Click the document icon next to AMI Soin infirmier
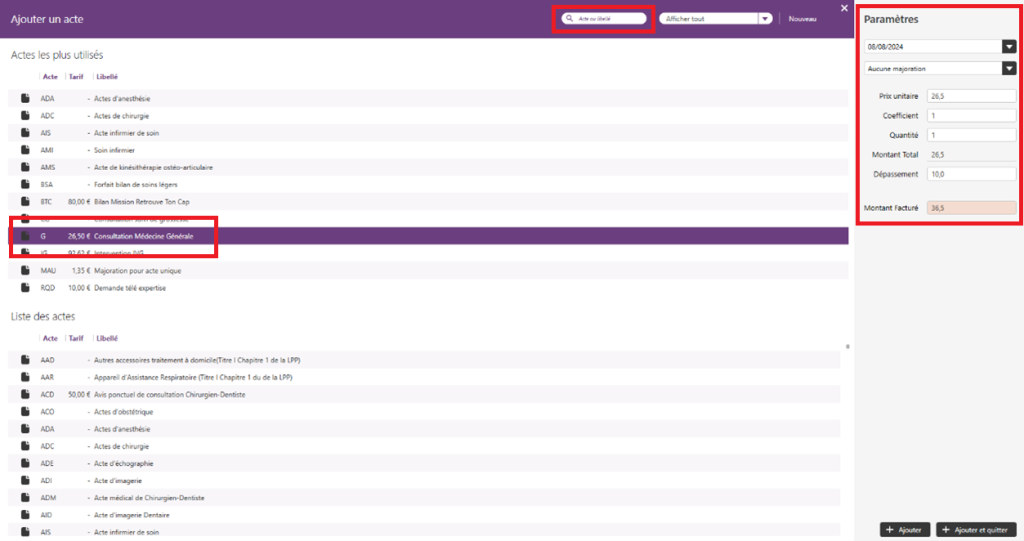Screen dimensions: 1024x541 click(x=25, y=150)
